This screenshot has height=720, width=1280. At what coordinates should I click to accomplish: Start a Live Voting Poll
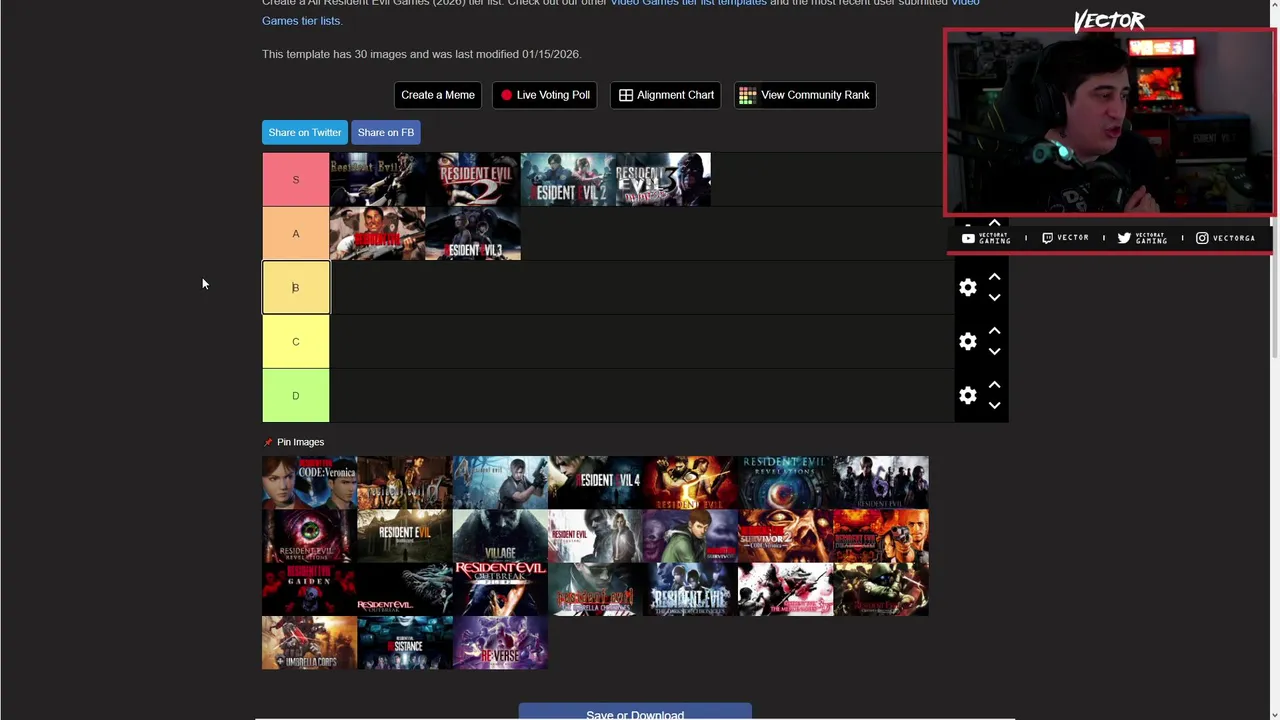pyautogui.click(x=545, y=95)
